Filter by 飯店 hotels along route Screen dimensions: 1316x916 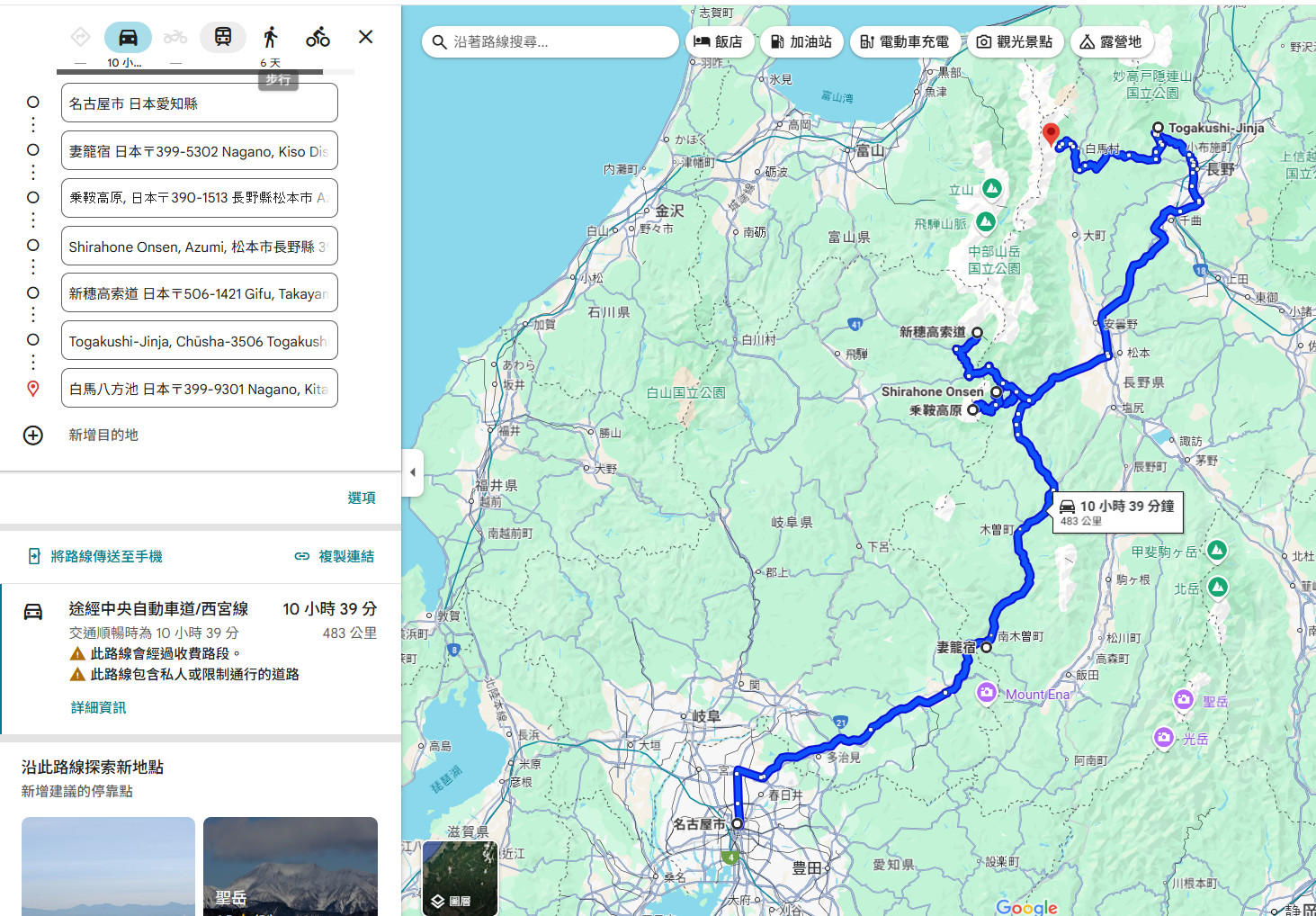point(719,42)
